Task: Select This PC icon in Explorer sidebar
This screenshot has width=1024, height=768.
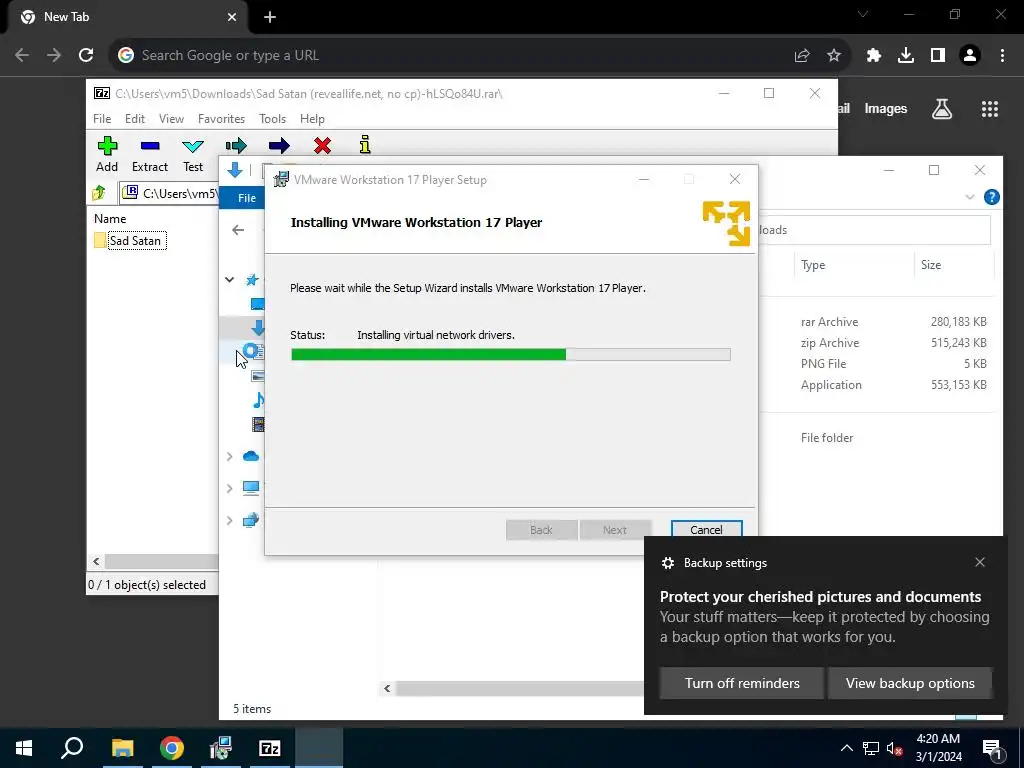Action: [251, 488]
